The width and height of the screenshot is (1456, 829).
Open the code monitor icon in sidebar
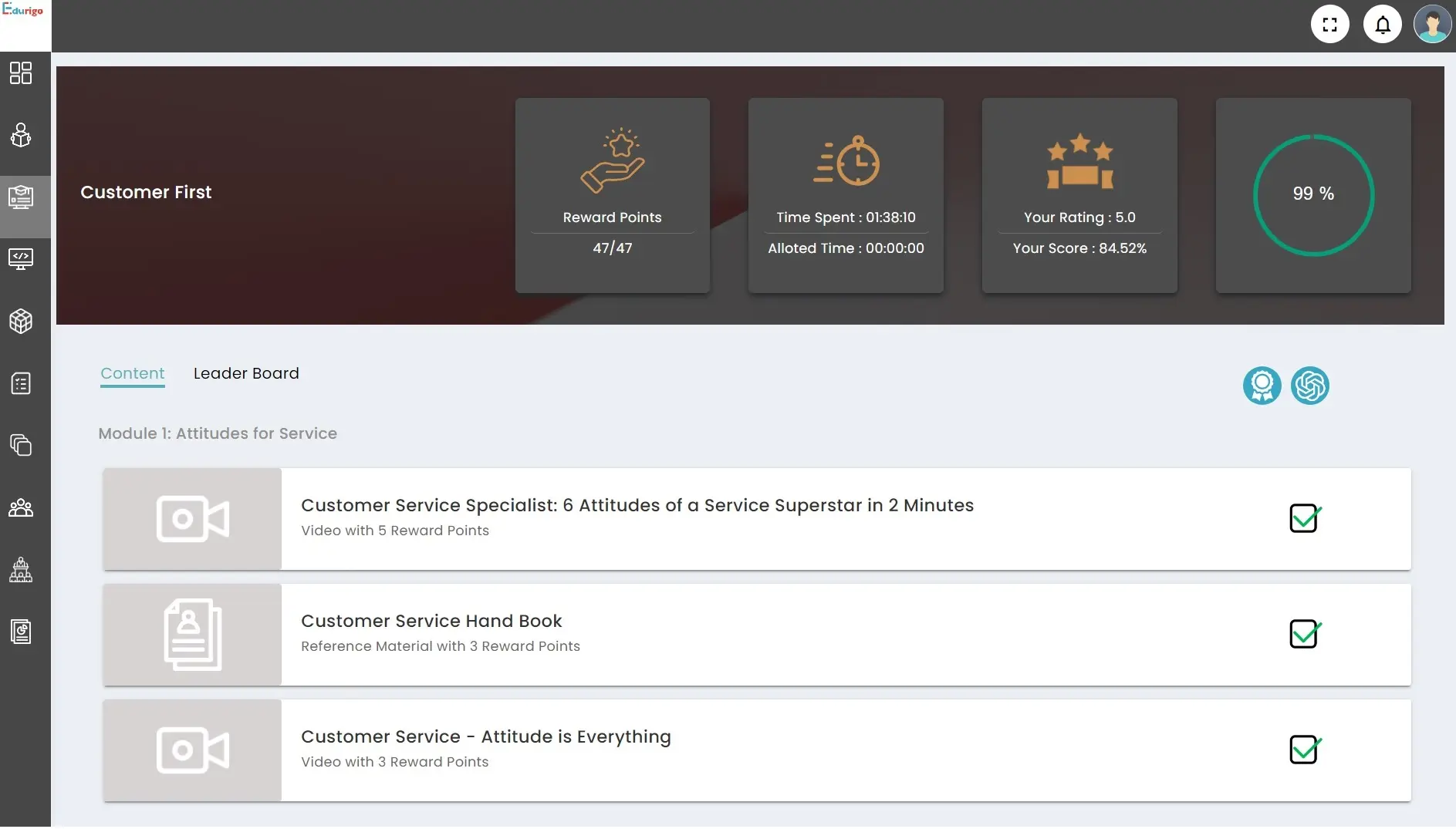point(21,259)
